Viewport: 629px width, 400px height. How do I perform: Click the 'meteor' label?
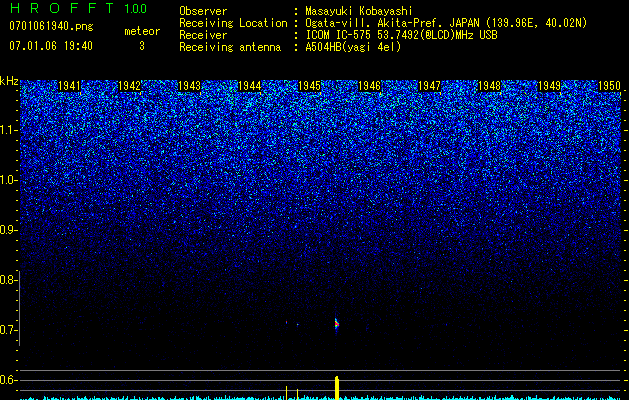click(142, 31)
